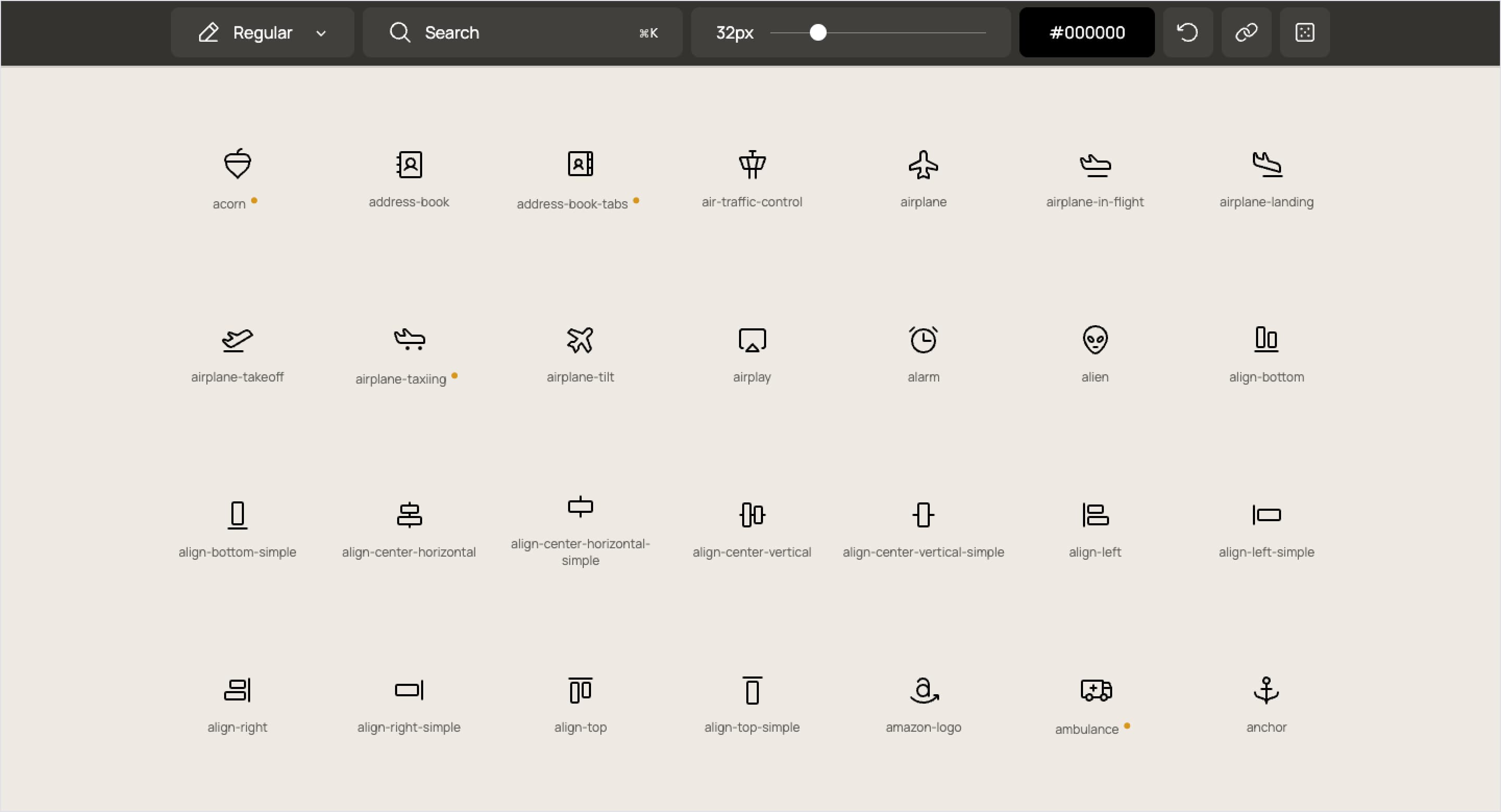
Task: Click the icon size slider handle
Action: 818,33
